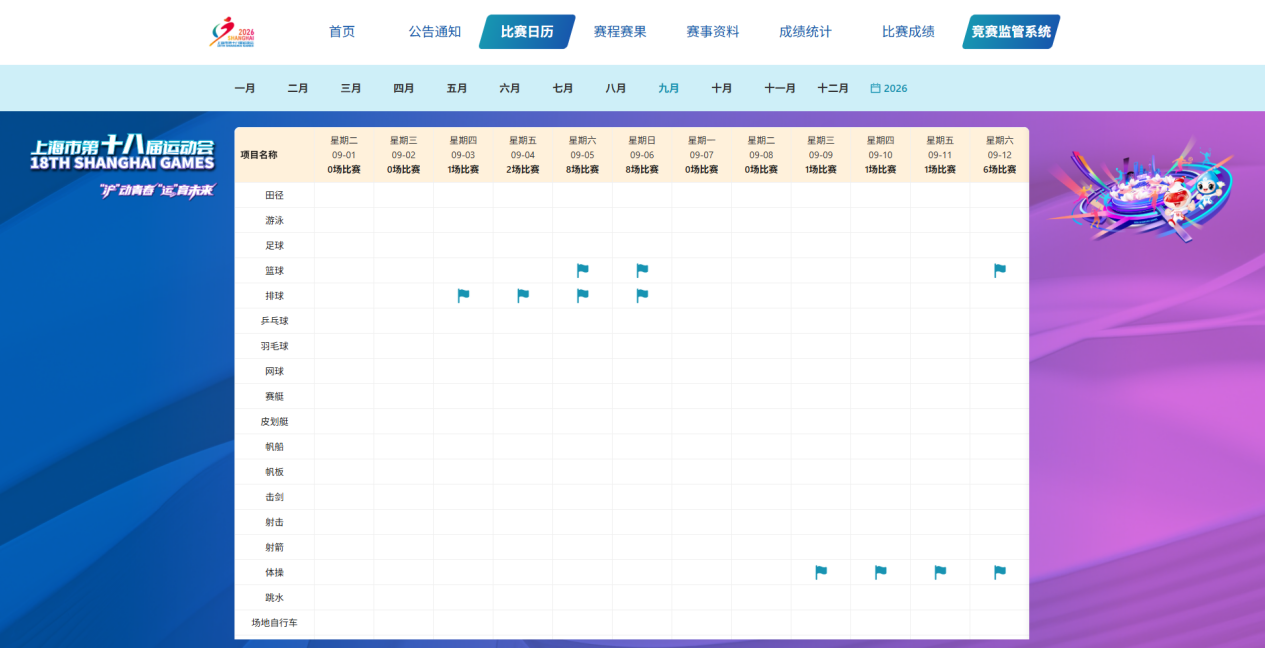Open the 公告通知 menu item

[x=435, y=32]
